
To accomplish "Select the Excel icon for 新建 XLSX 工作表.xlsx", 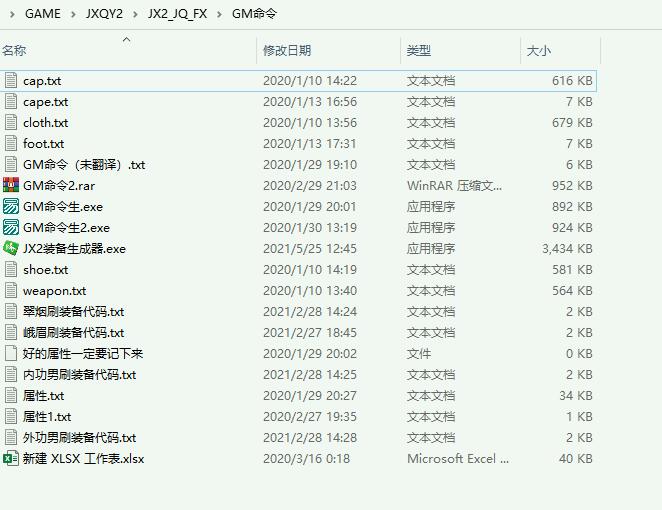I will click(x=11, y=459).
